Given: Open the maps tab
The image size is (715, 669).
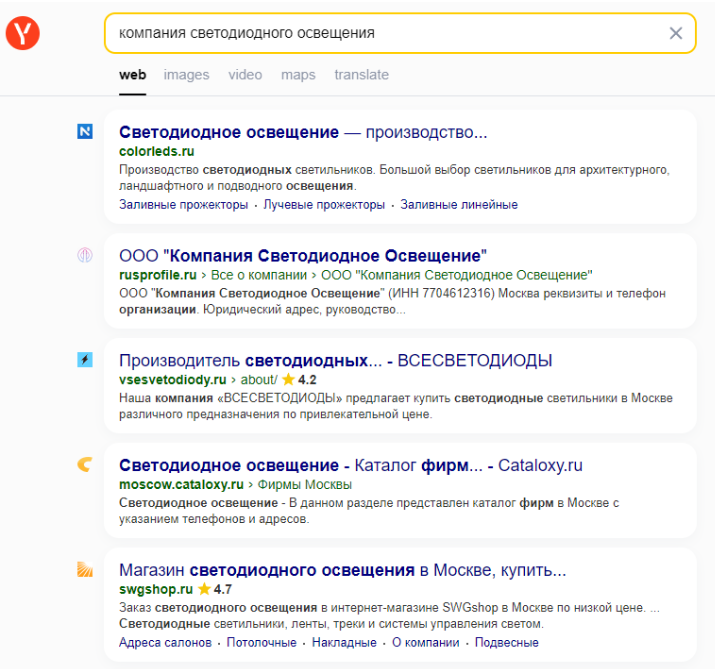Looking at the screenshot, I should coord(298,74).
